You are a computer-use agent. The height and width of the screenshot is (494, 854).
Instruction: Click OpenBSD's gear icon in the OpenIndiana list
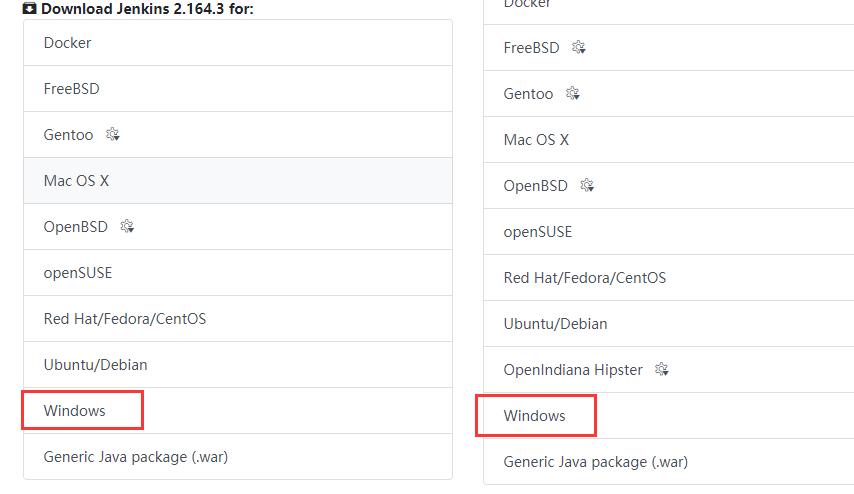click(x=587, y=185)
